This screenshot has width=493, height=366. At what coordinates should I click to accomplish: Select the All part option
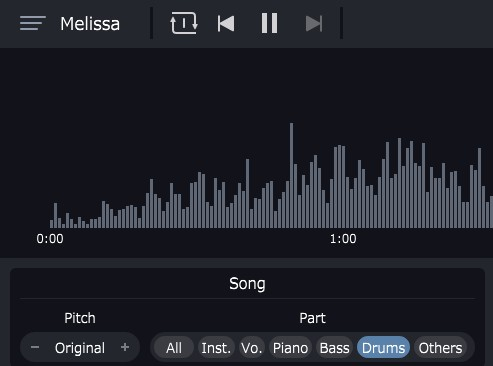pos(174,348)
